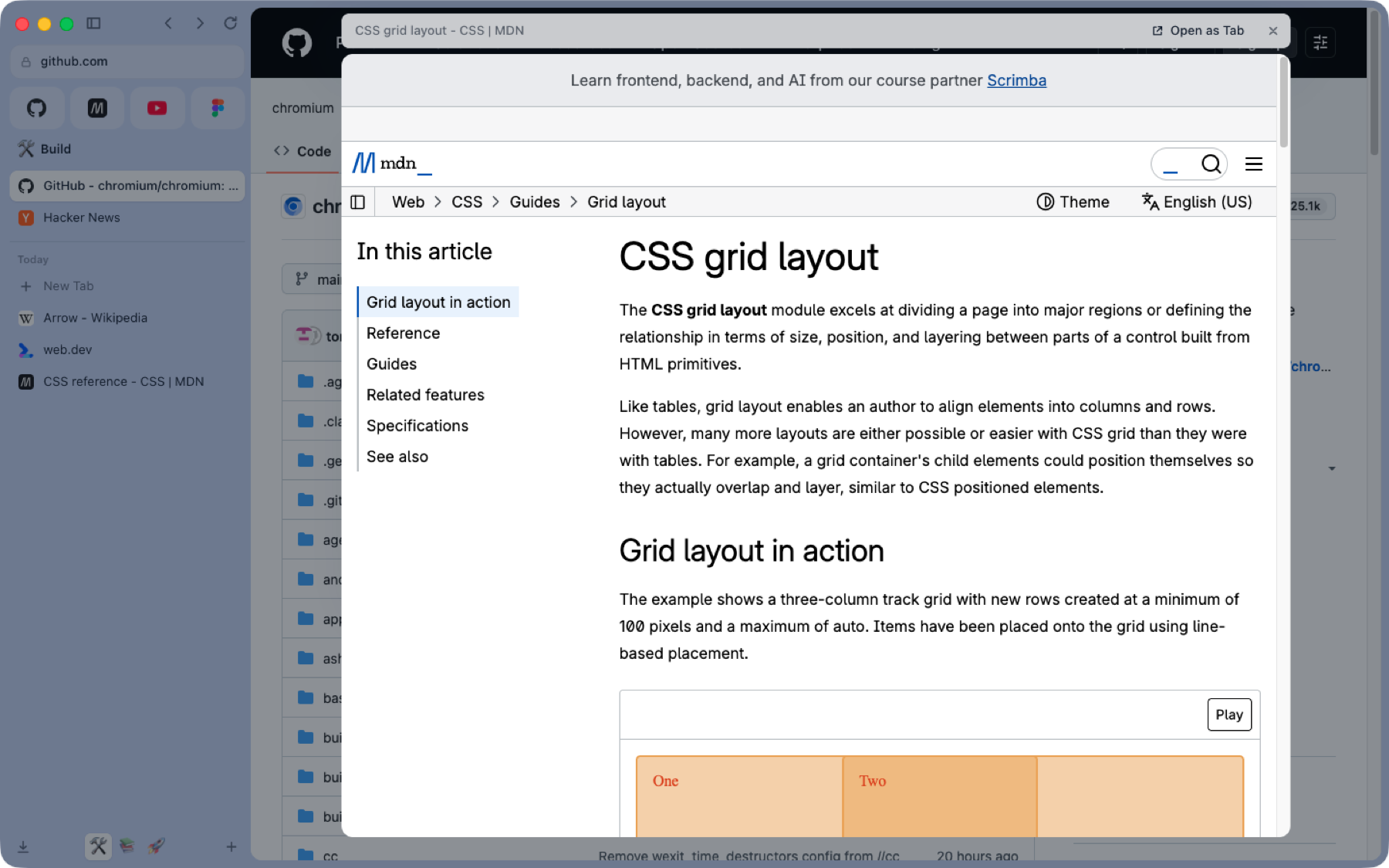
Task: Select GitHub chromium/chromium tab in sidebar
Action: point(127,186)
